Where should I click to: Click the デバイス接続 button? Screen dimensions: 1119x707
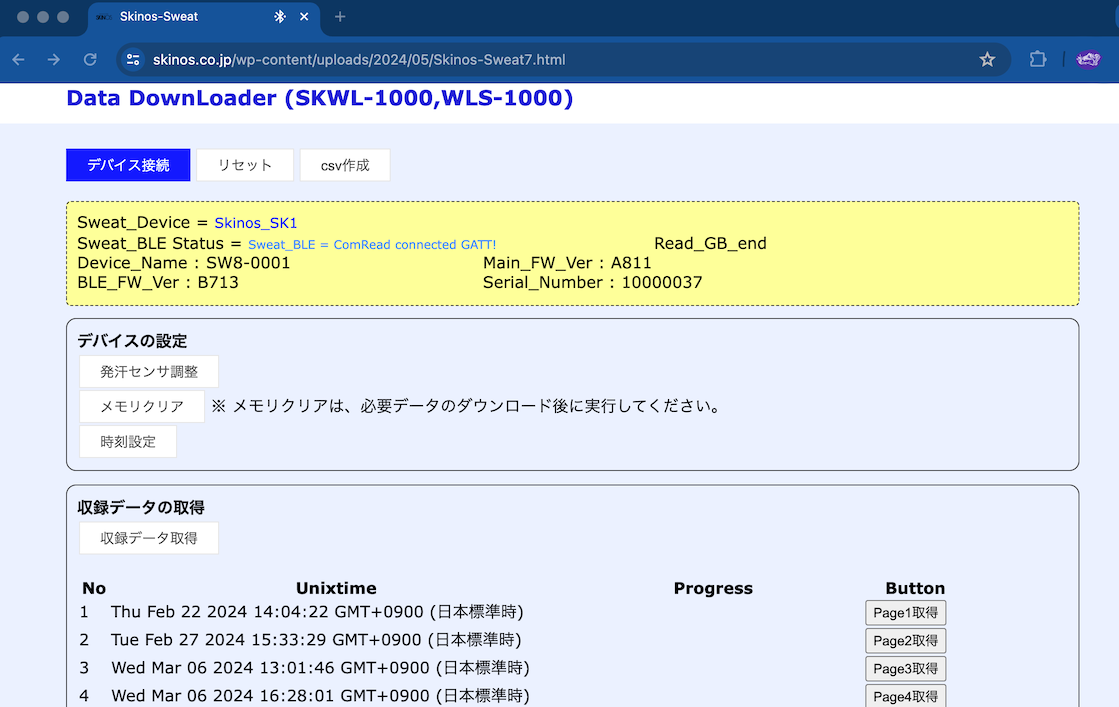click(x=128, y=165)
